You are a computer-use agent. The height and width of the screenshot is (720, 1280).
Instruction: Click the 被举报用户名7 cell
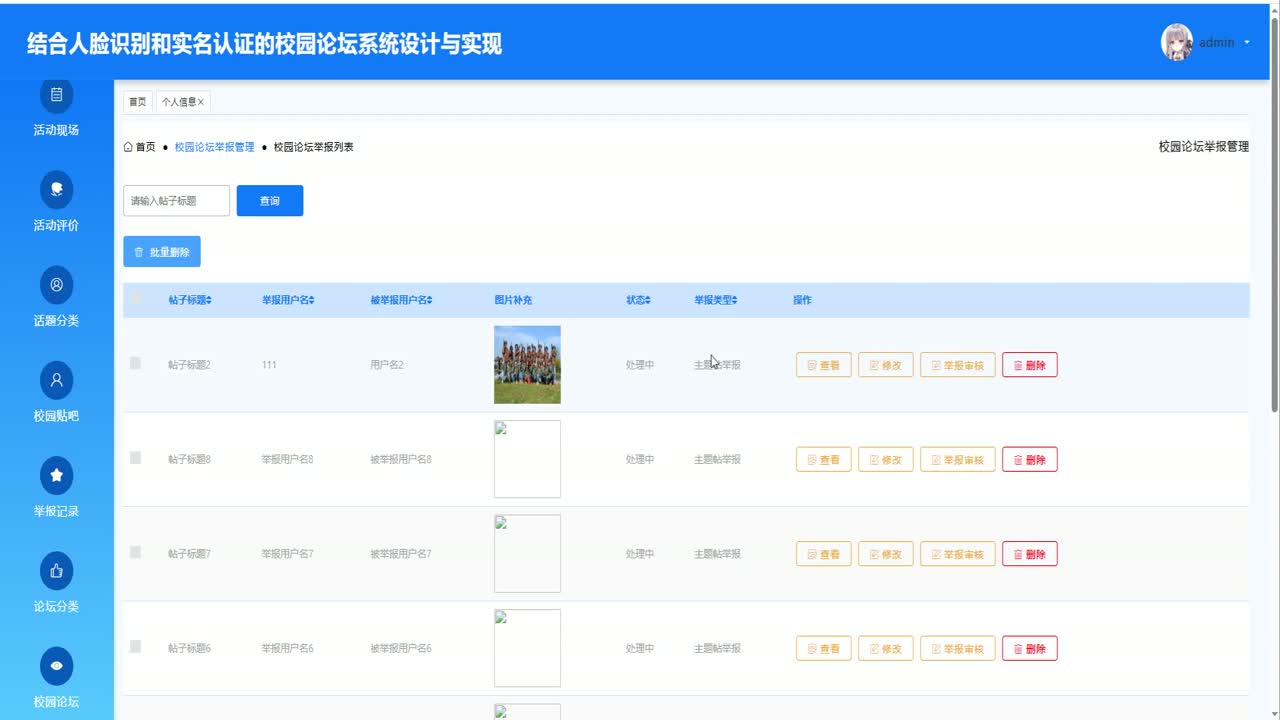coord(401,554)
